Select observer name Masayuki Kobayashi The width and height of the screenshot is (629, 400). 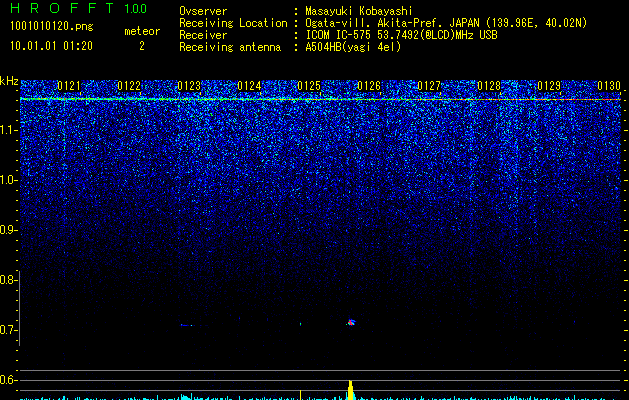[x=359, y=11]
